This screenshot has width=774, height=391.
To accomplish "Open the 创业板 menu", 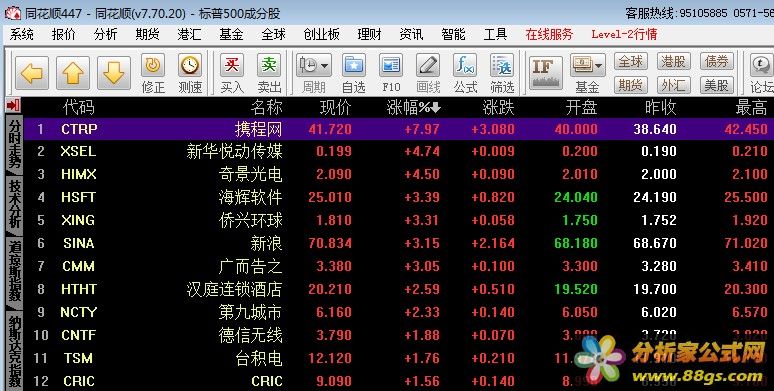I will (321, 35).
